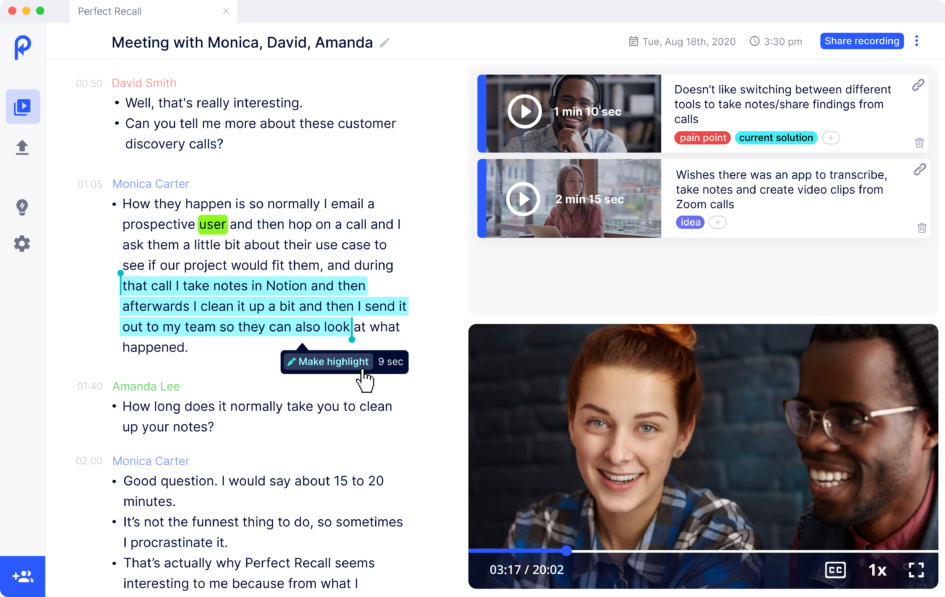Click 'Good question. I would say' line
The height and width of the screenshot is (597, 945).
pyautogui.click(x=253, y=481)
